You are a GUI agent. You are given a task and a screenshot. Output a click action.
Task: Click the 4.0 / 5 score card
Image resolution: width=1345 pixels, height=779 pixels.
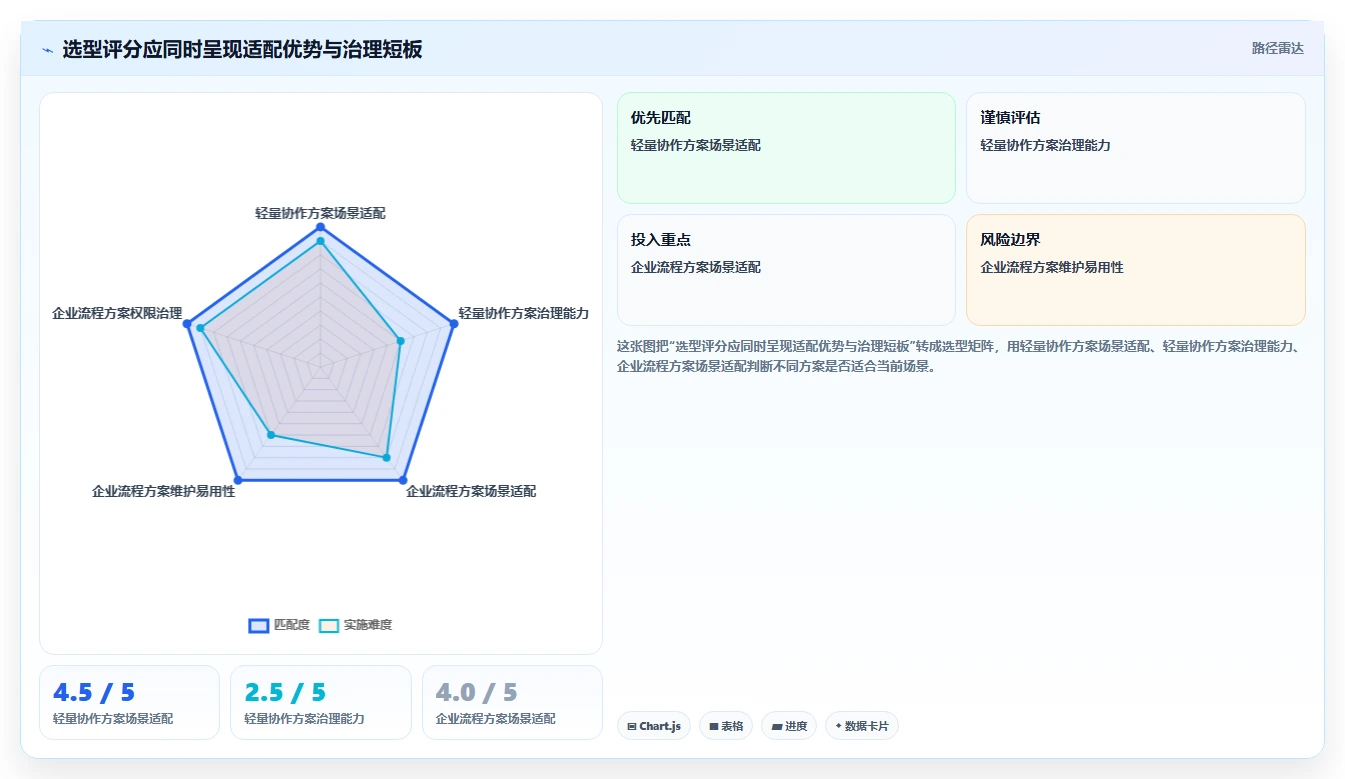512,702
